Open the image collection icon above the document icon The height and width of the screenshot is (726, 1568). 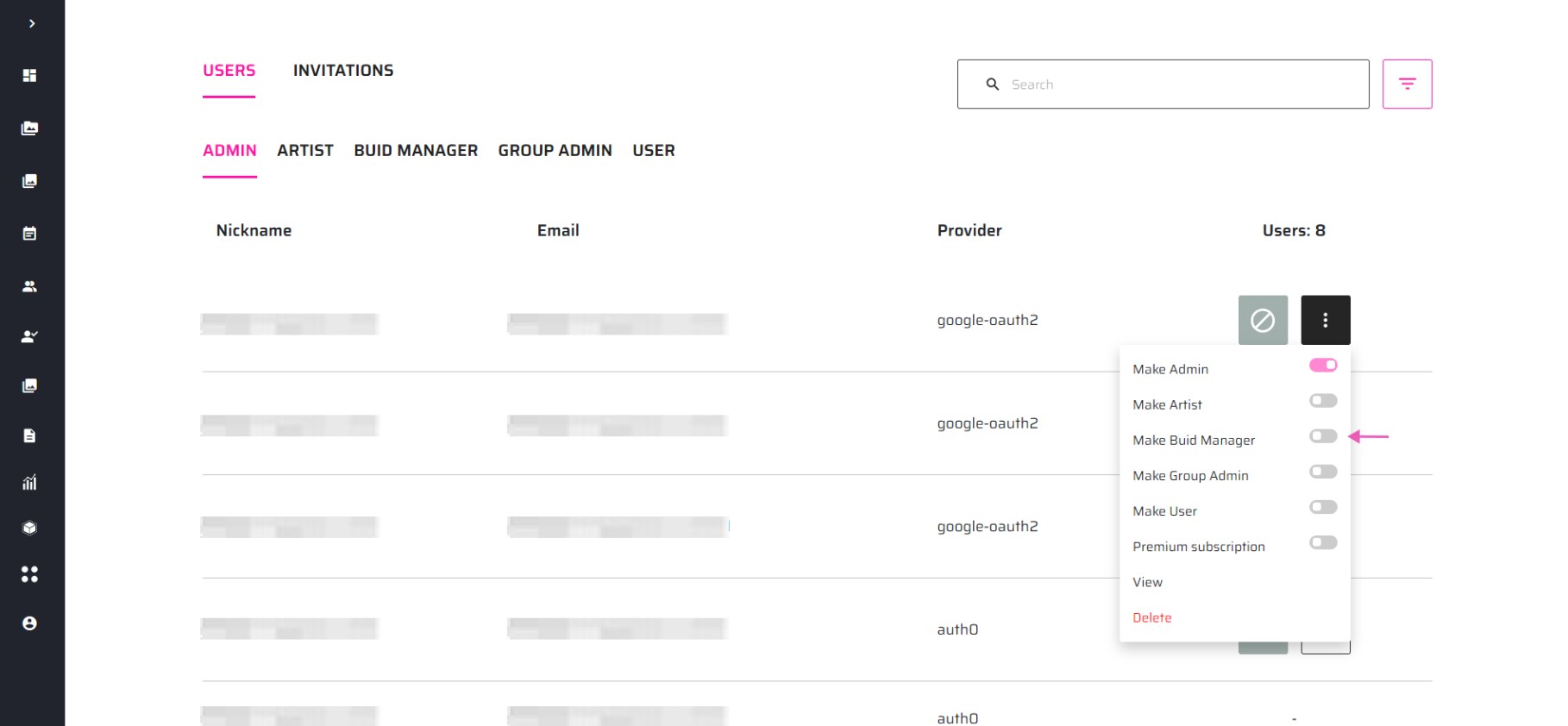(29, 385)
